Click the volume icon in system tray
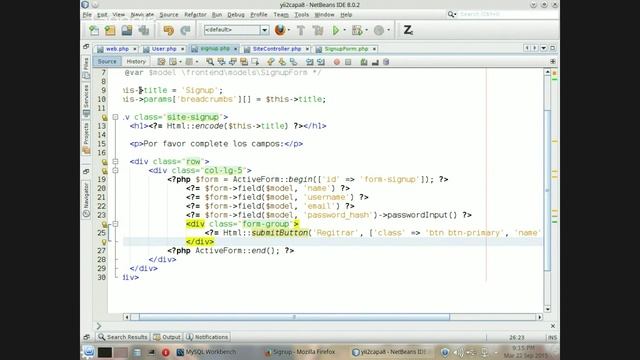 pos(459,352)
